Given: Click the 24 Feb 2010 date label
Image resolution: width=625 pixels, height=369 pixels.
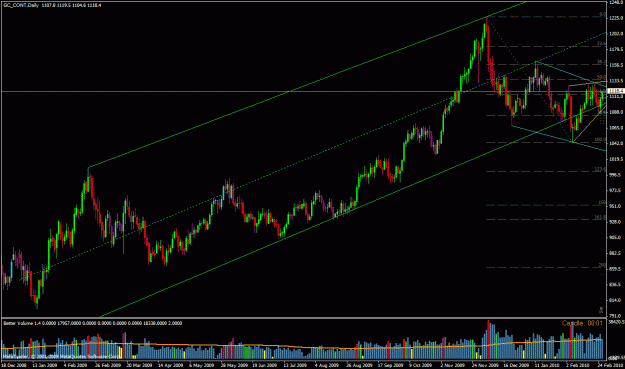Looking at the screenshot, I should [x=610, y=365].
